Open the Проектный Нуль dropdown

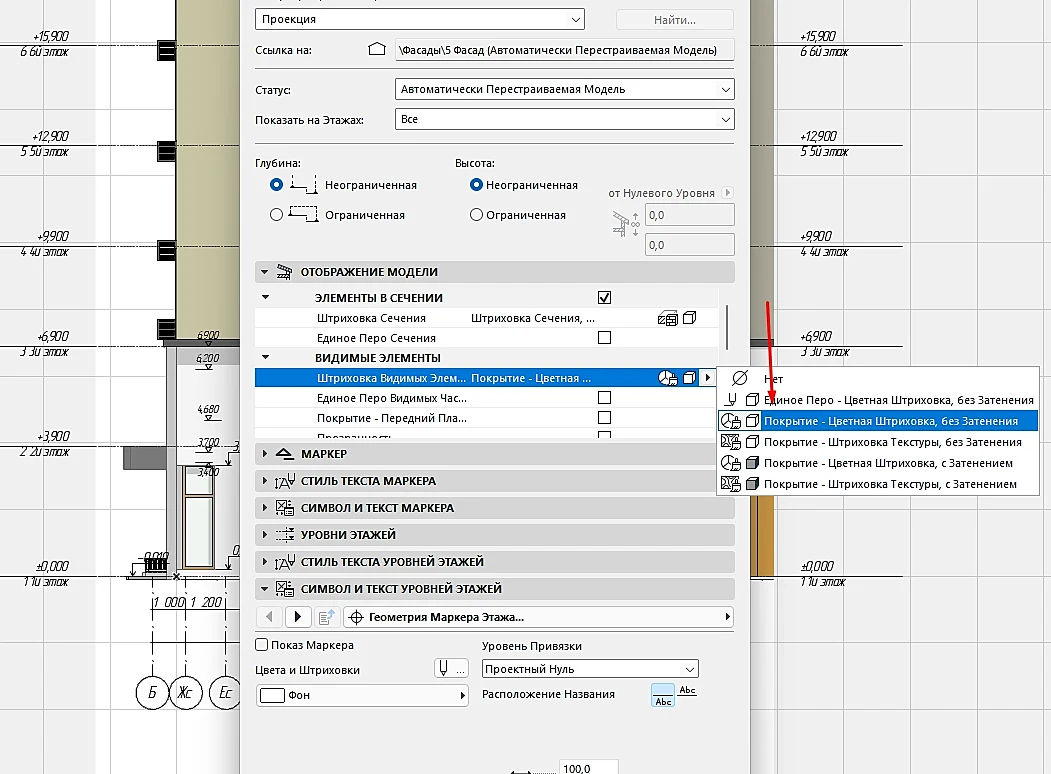point(590,669)
